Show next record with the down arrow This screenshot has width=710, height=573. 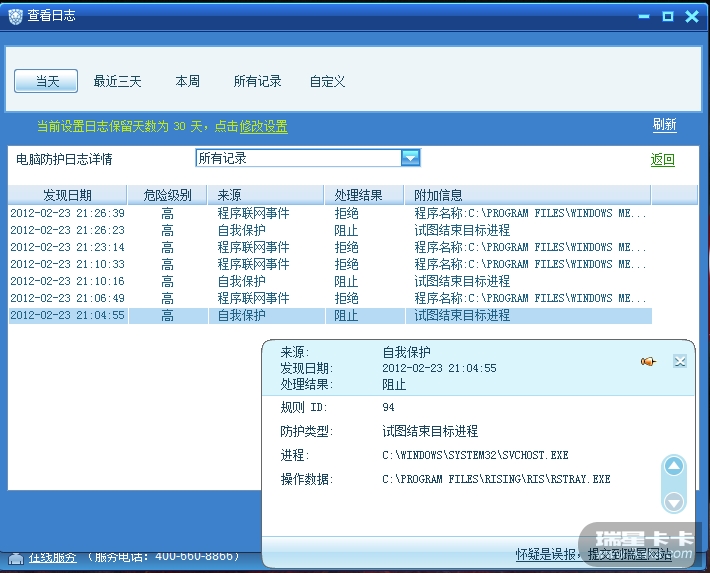(x=674, y=502)
